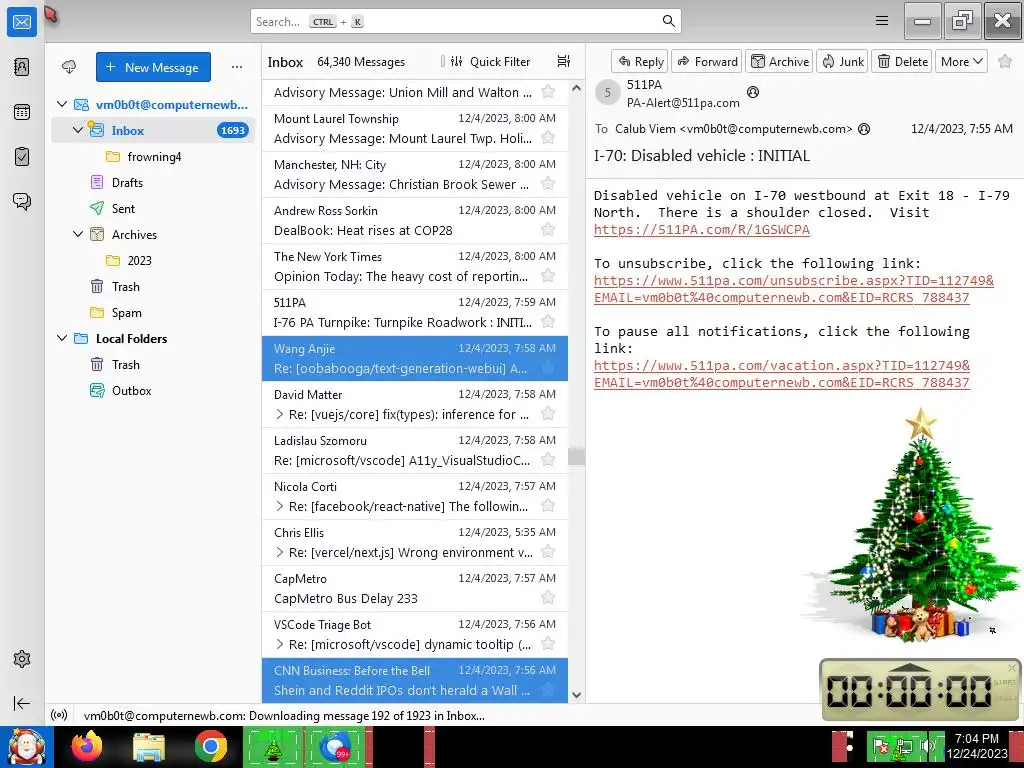Viewport: 1024px width, 768px height.
Task: Click the online status indicator icon
Action: tap(59, 715)
